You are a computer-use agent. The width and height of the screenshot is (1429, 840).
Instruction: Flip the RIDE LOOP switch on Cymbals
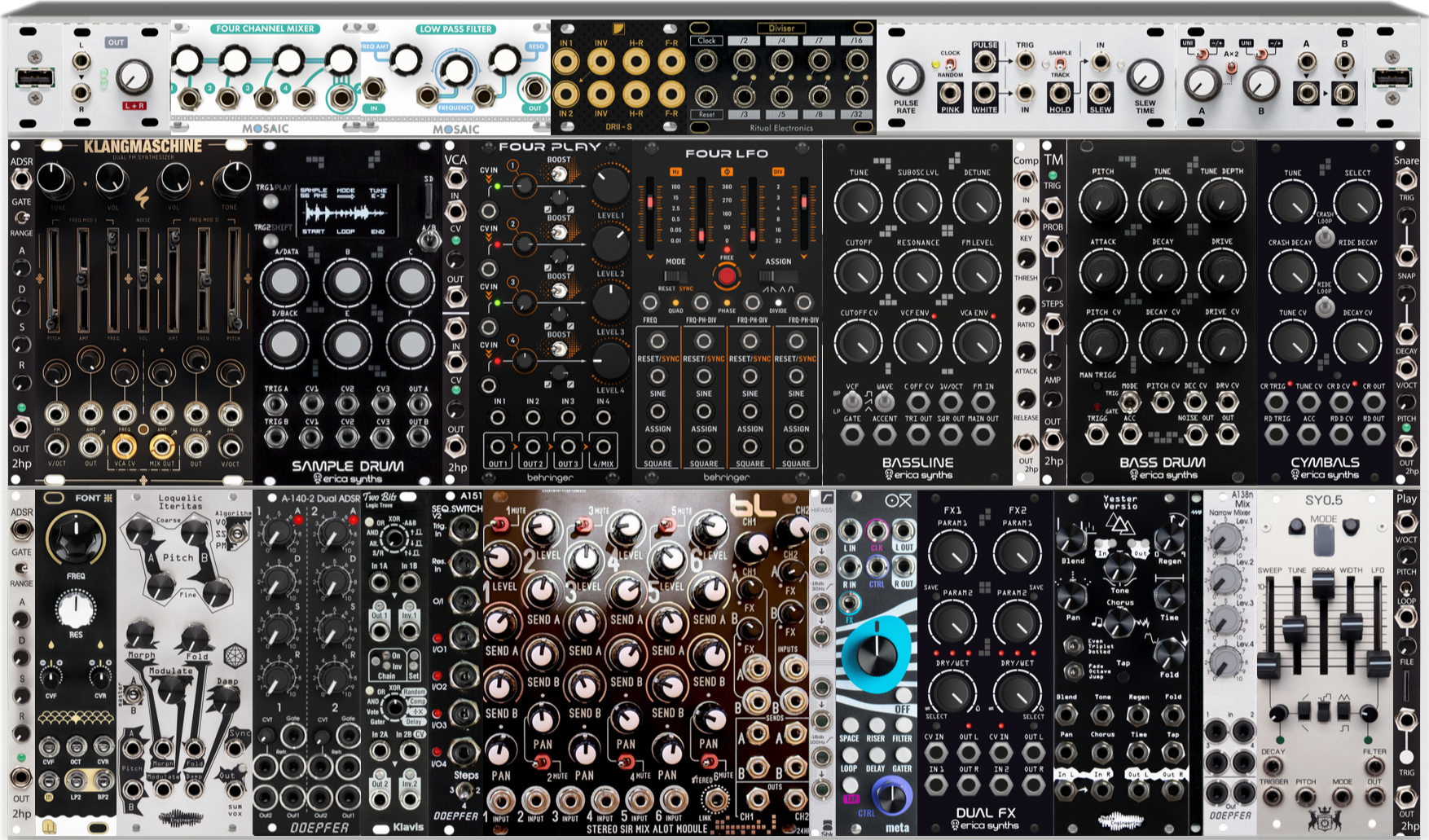click(x=1325, y=306)
